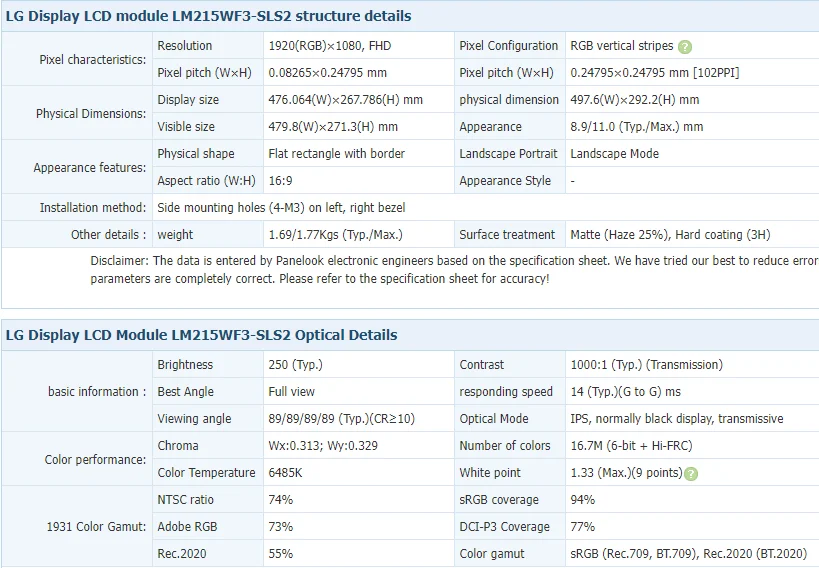The height and width of the screenshot is (568, 819).
Task: Click the Appearance features row header
Action: pyautogui.click(x=90, y=168)
